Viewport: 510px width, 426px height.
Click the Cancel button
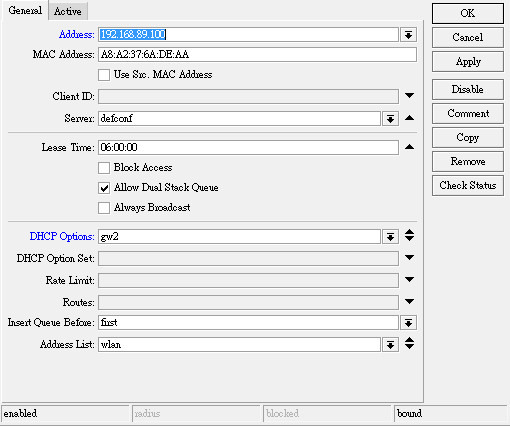point(468,37)
